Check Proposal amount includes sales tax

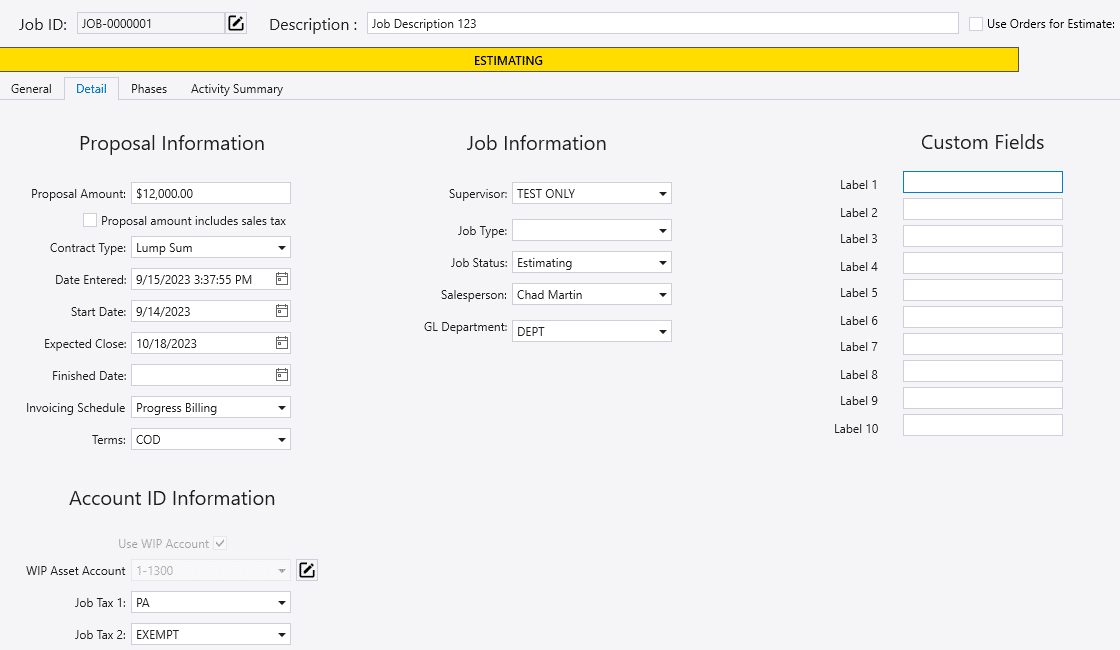[90, 220]
